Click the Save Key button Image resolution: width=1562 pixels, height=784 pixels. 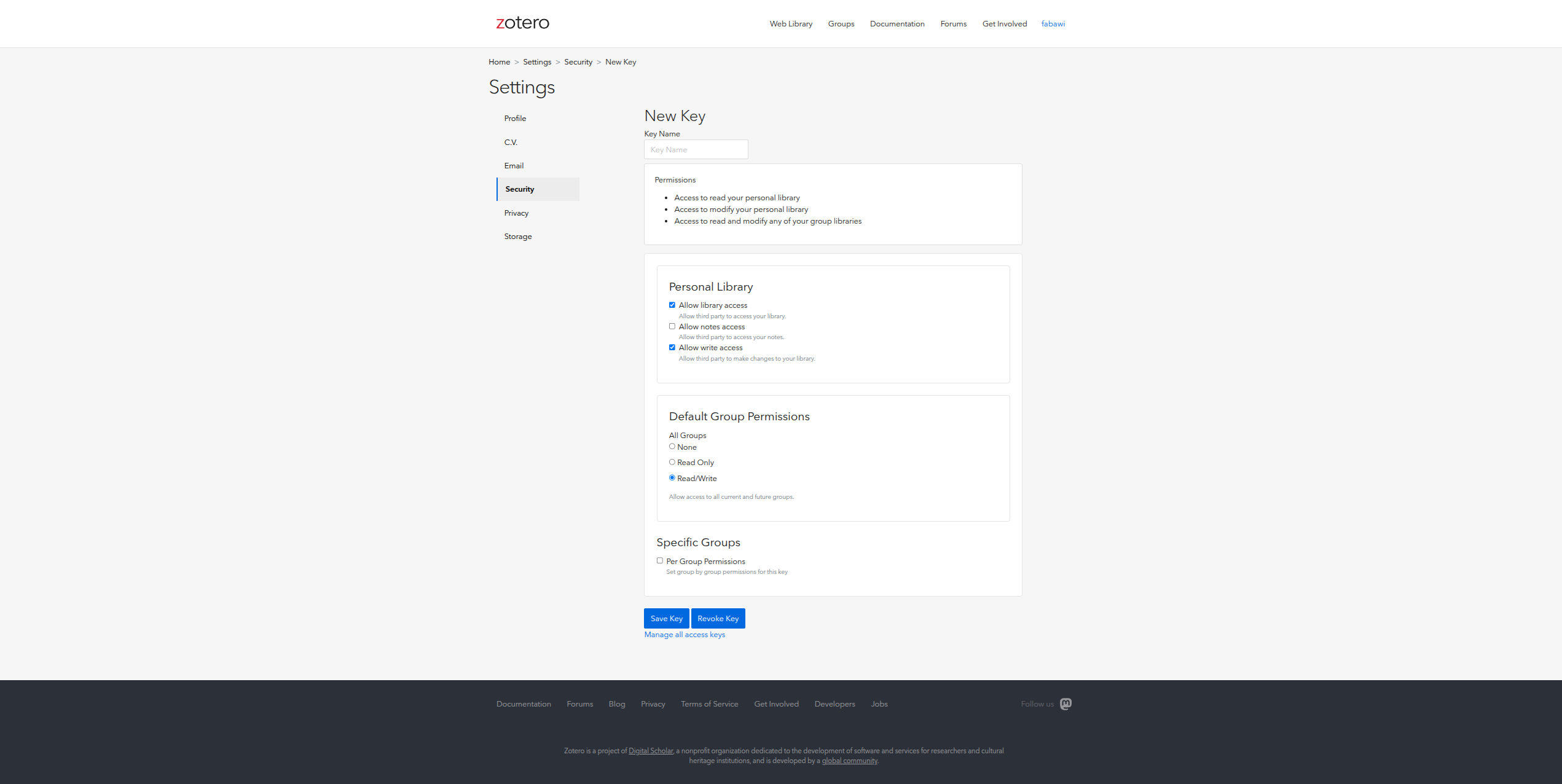click(666, 618)
